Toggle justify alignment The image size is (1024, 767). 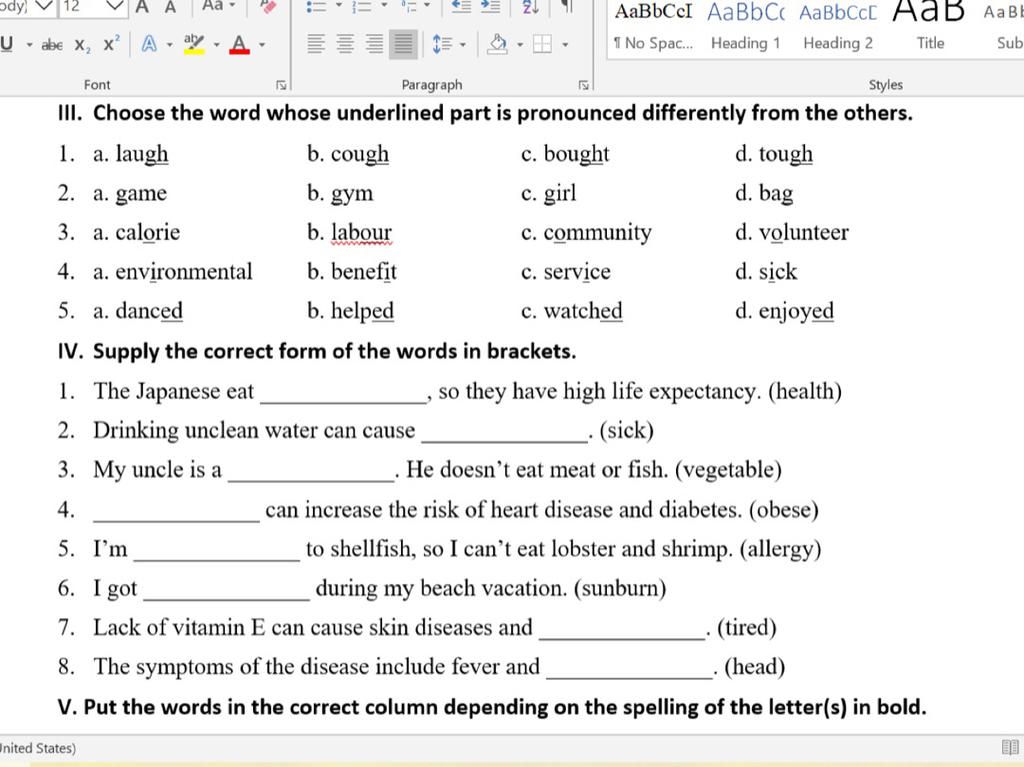403,44
